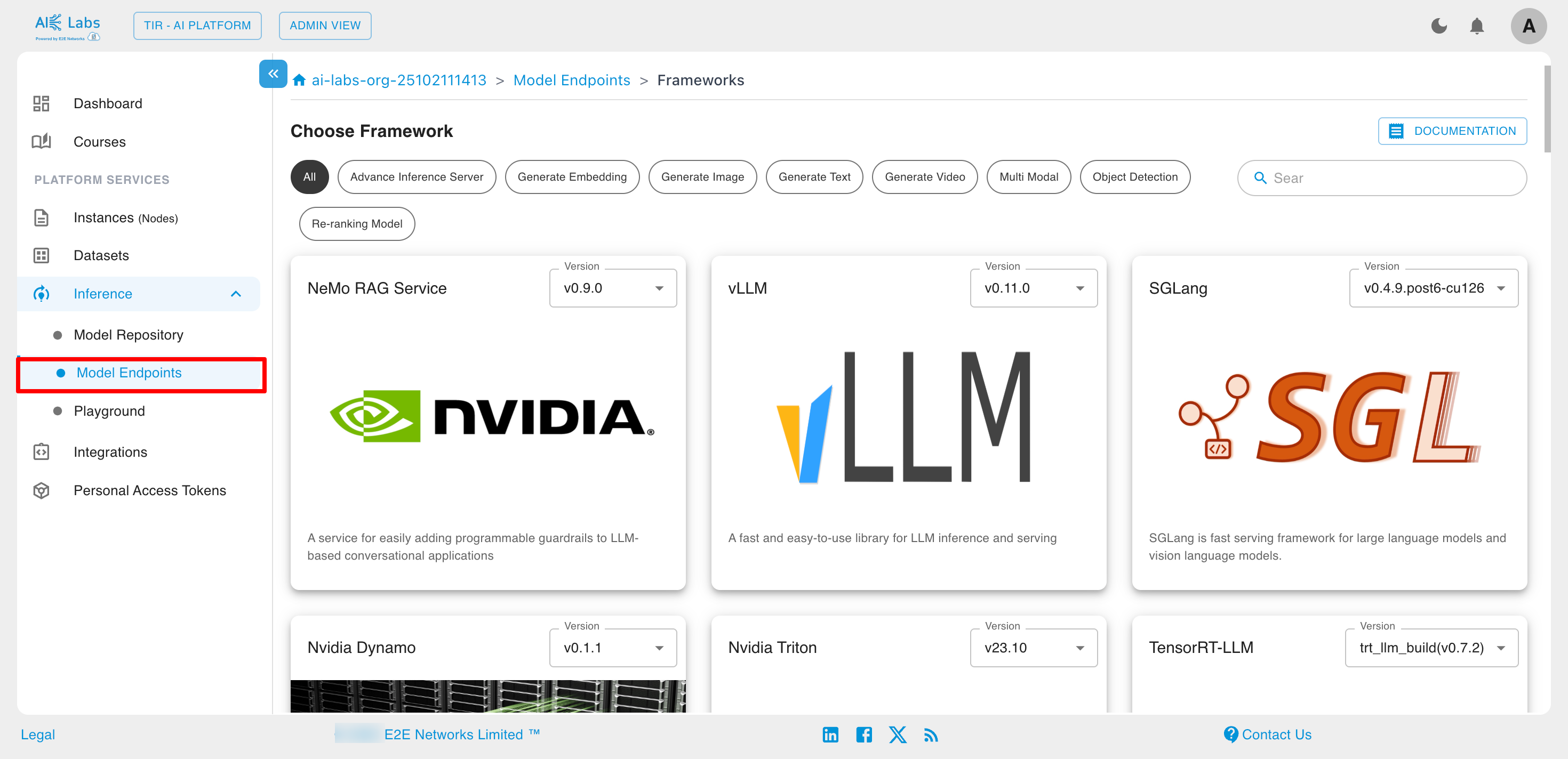Viewport: 1568px width, 759px height.
Task: Filter by Generate Embedding
Action: pos(572,177)
